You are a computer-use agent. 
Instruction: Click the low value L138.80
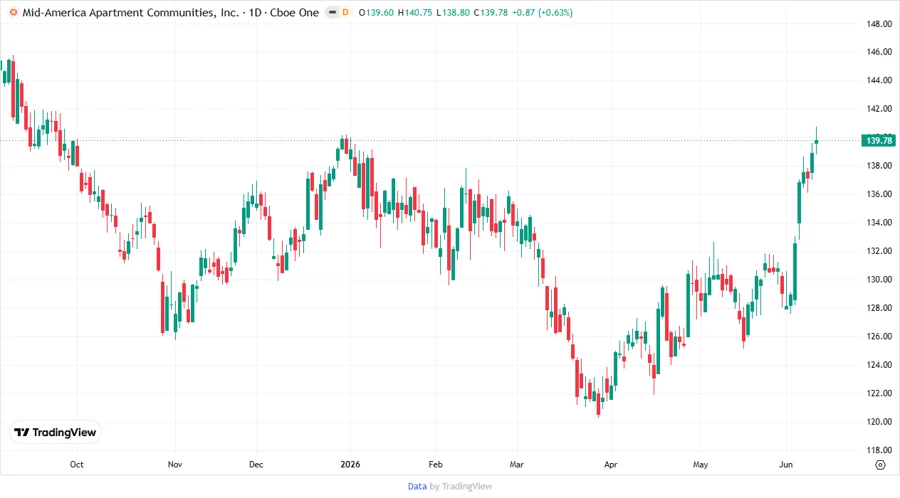453,13
